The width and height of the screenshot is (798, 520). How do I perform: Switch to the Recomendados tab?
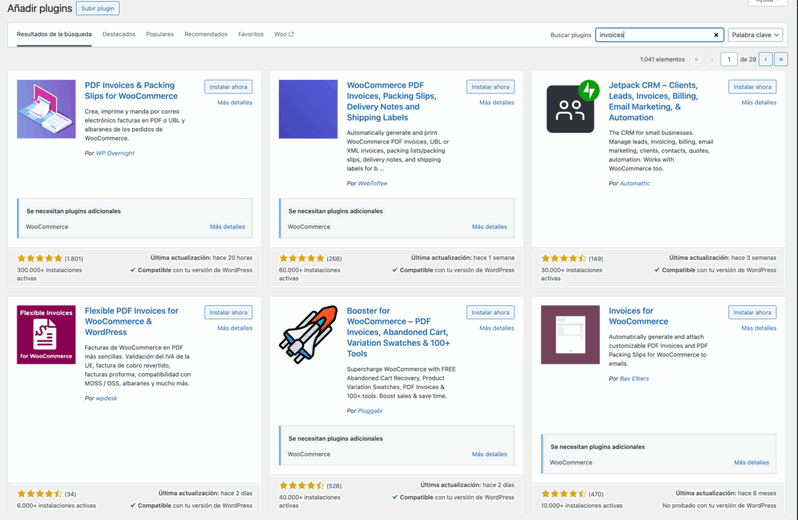206,34
